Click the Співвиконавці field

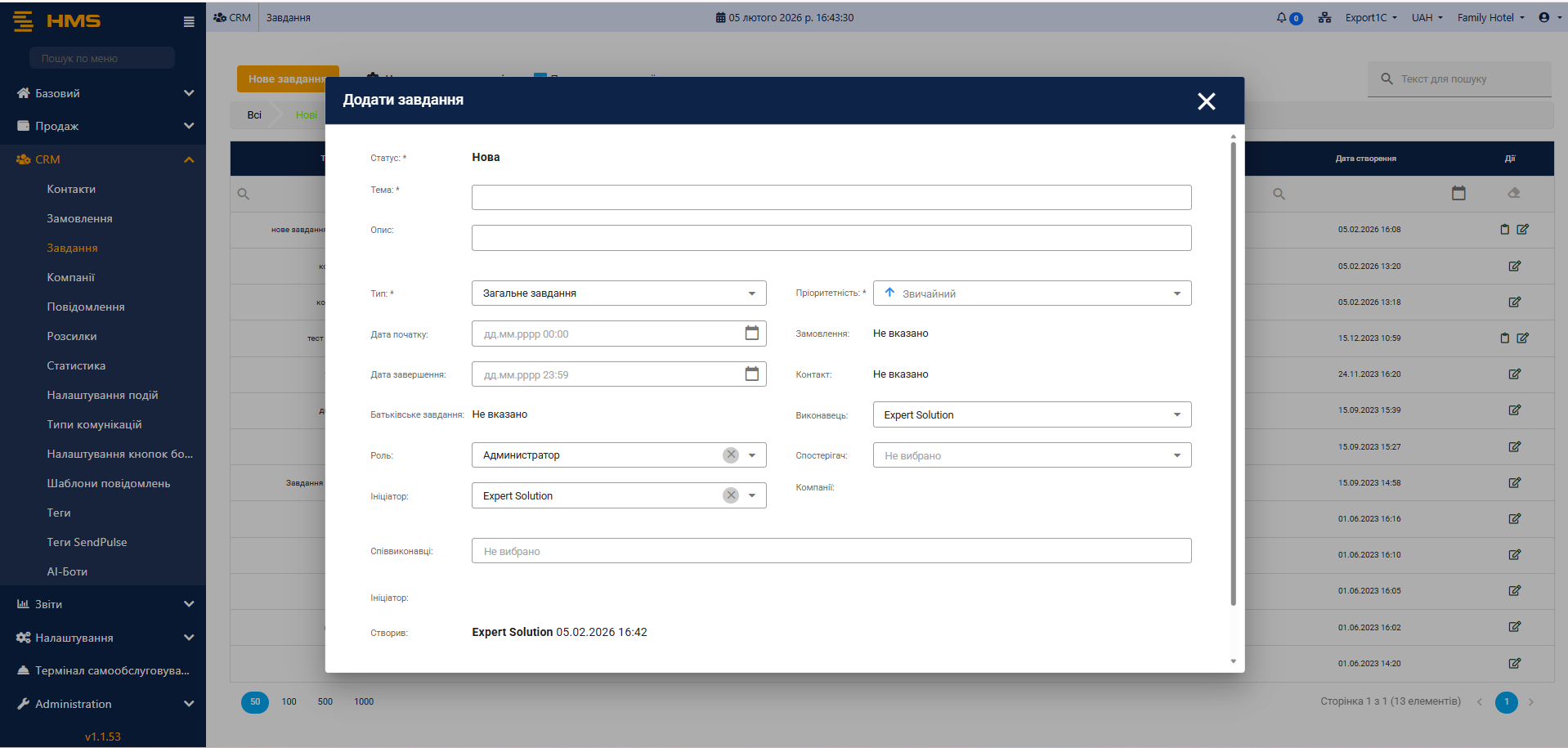point(831,551)
